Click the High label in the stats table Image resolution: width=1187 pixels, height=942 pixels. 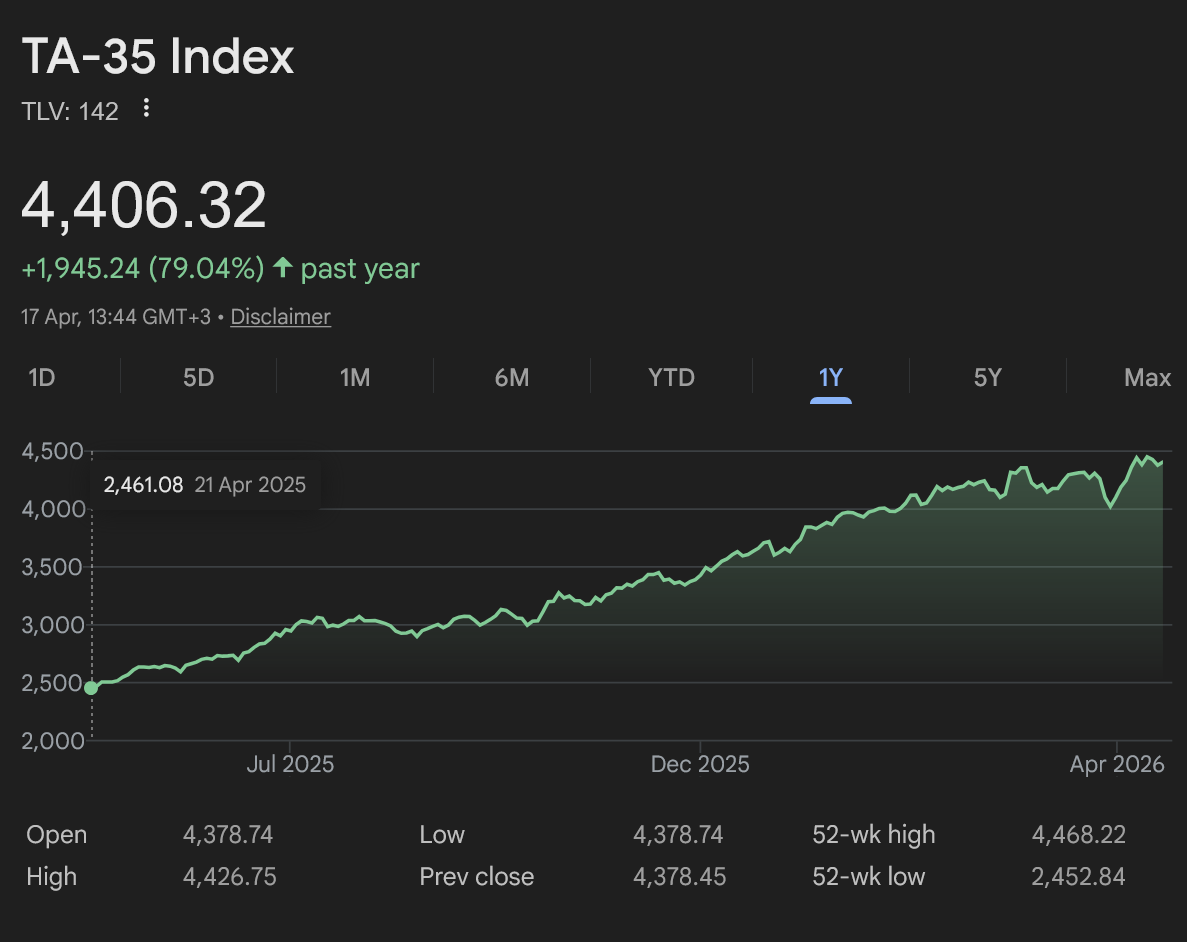[51, 876]
